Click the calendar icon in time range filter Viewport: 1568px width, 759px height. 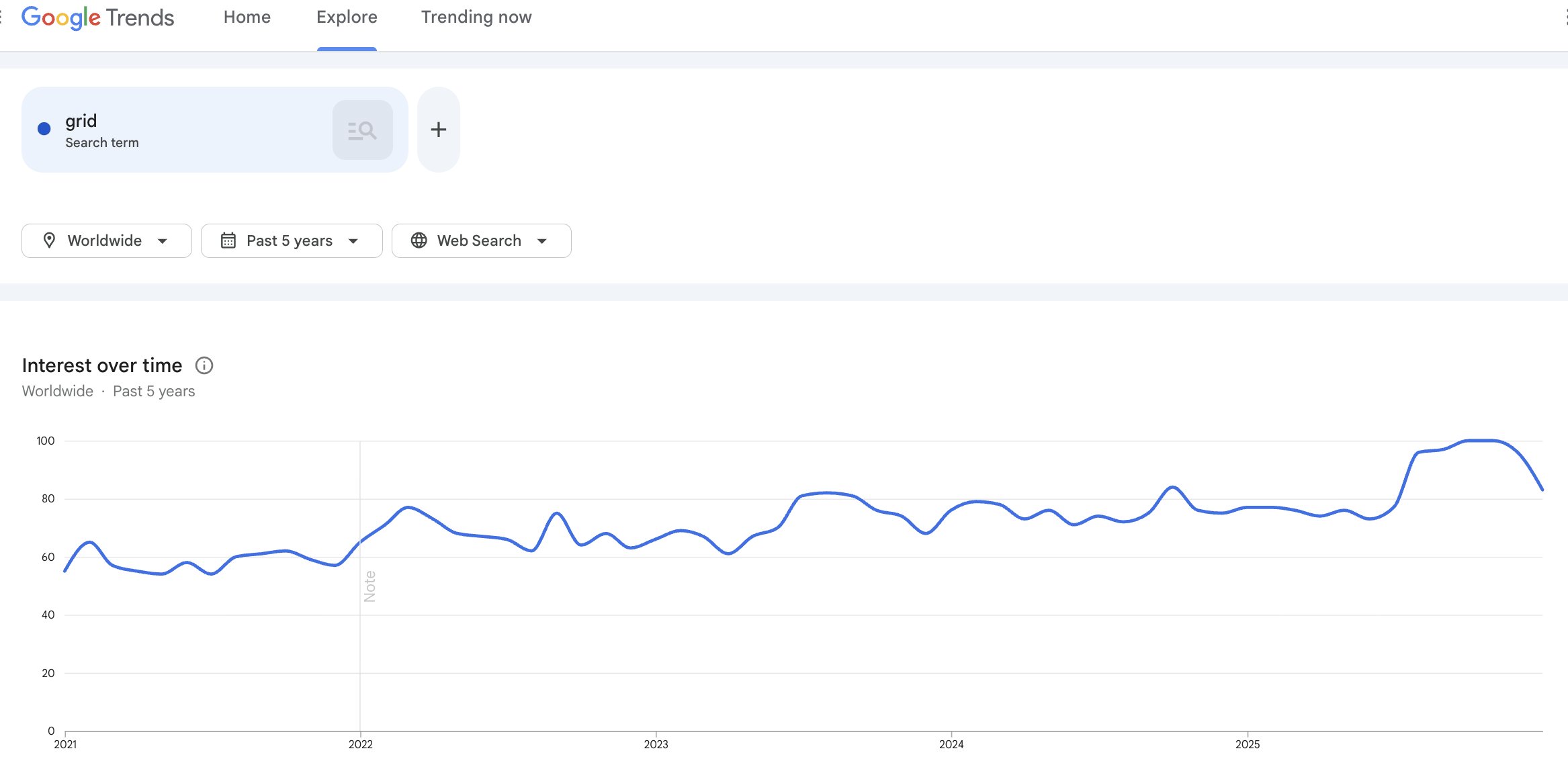228,240
